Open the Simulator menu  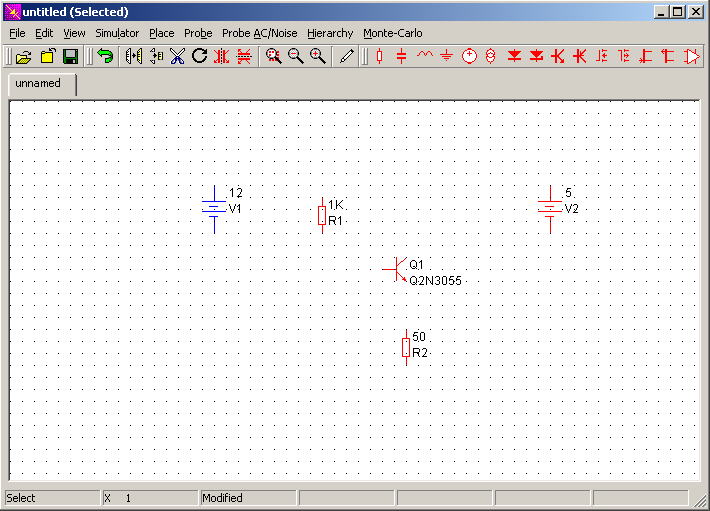click(117, 33)
